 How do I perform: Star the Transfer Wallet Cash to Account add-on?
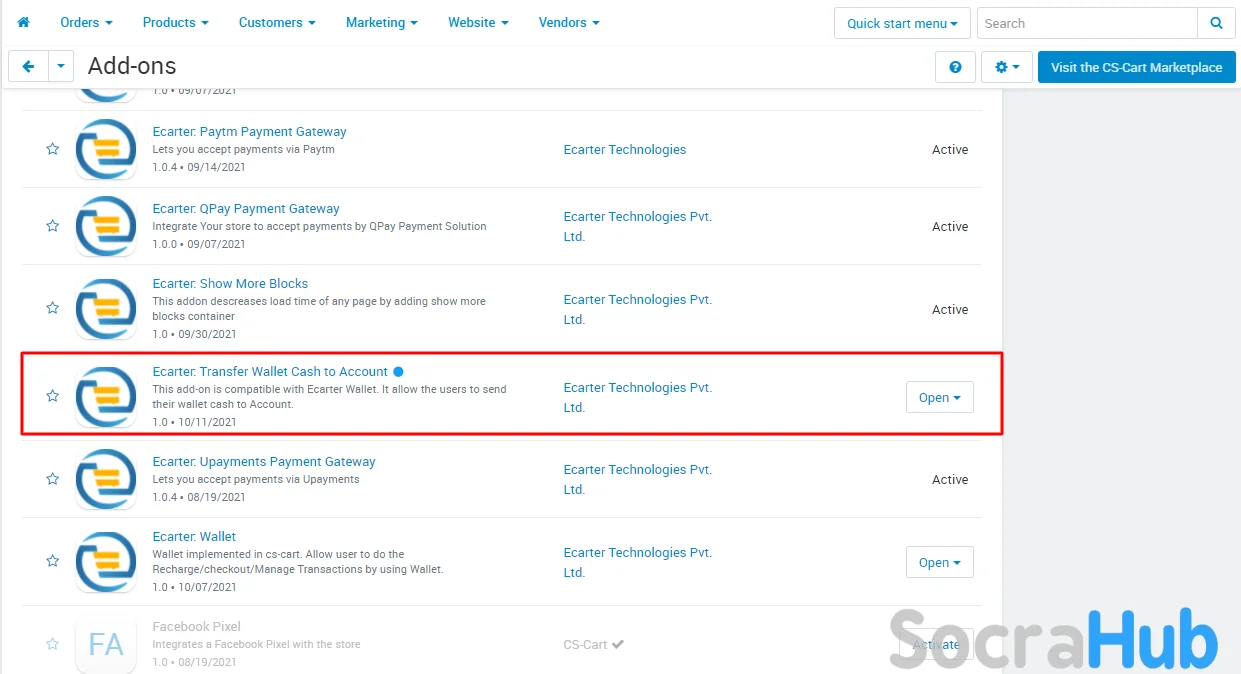(x=52, y=396)
